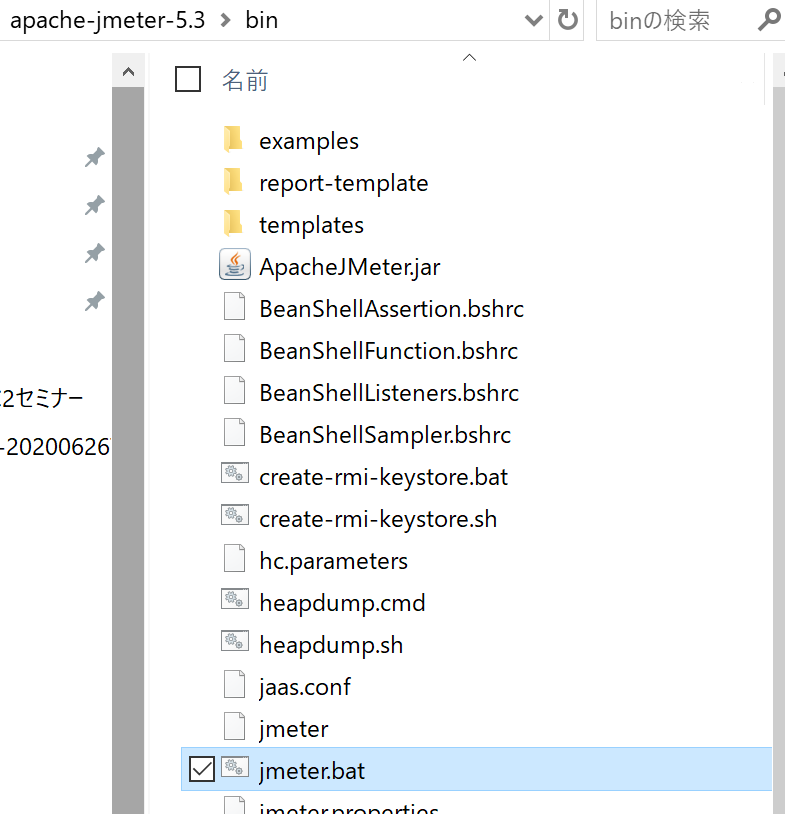Select the BeanShellSampler.bshrc file name
Screen dimensions: 785x814
click(385, 435)
